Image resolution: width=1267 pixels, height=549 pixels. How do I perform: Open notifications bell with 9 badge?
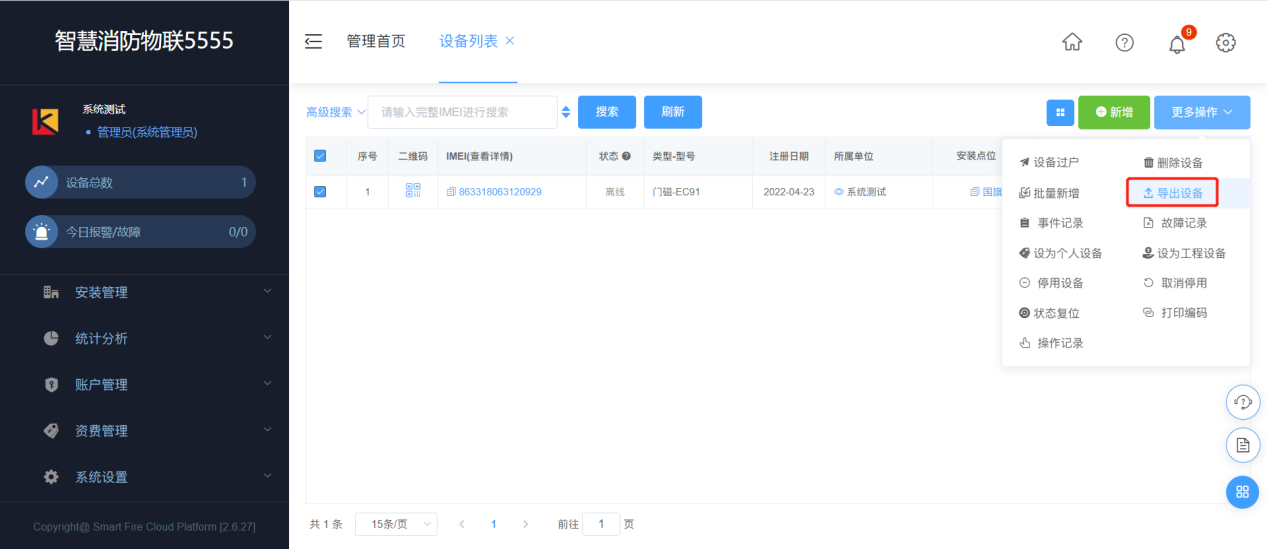click(1177, 43)
